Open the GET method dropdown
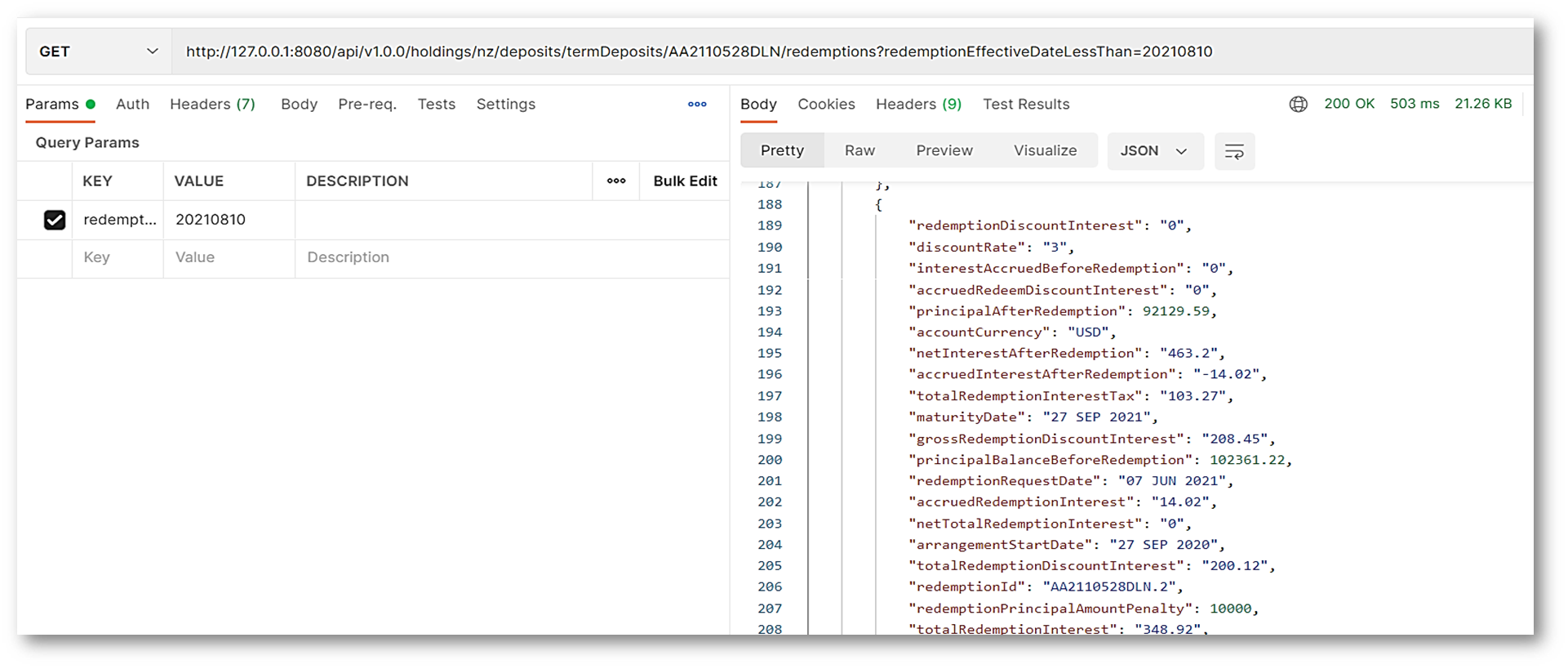The height and width of the screenshot is (669, 1568). pos(98,51)
